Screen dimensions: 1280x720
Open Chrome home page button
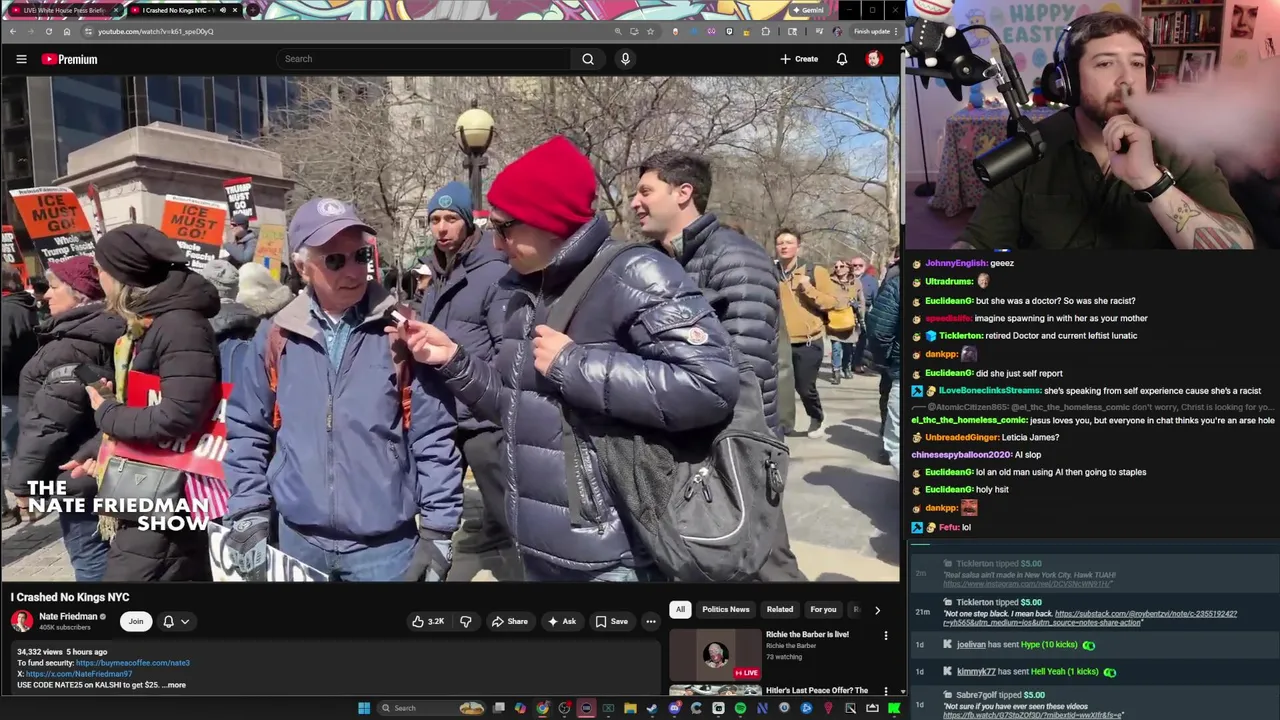point(67,31)
